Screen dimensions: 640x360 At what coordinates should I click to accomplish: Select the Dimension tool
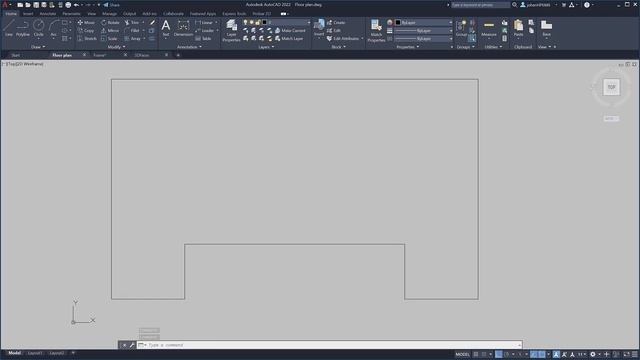[183, 28]
